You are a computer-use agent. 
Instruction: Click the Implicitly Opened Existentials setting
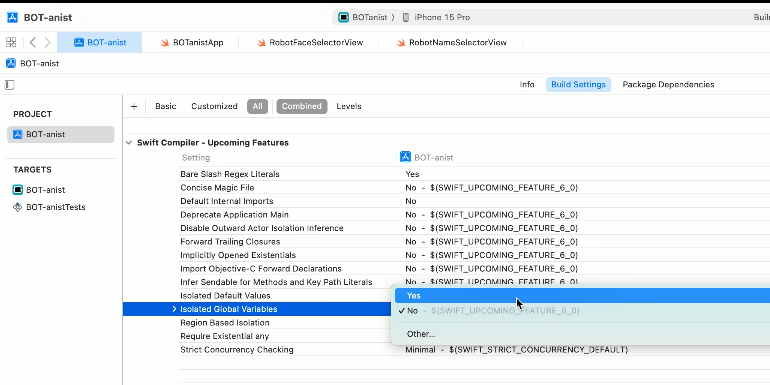(238, 255)
